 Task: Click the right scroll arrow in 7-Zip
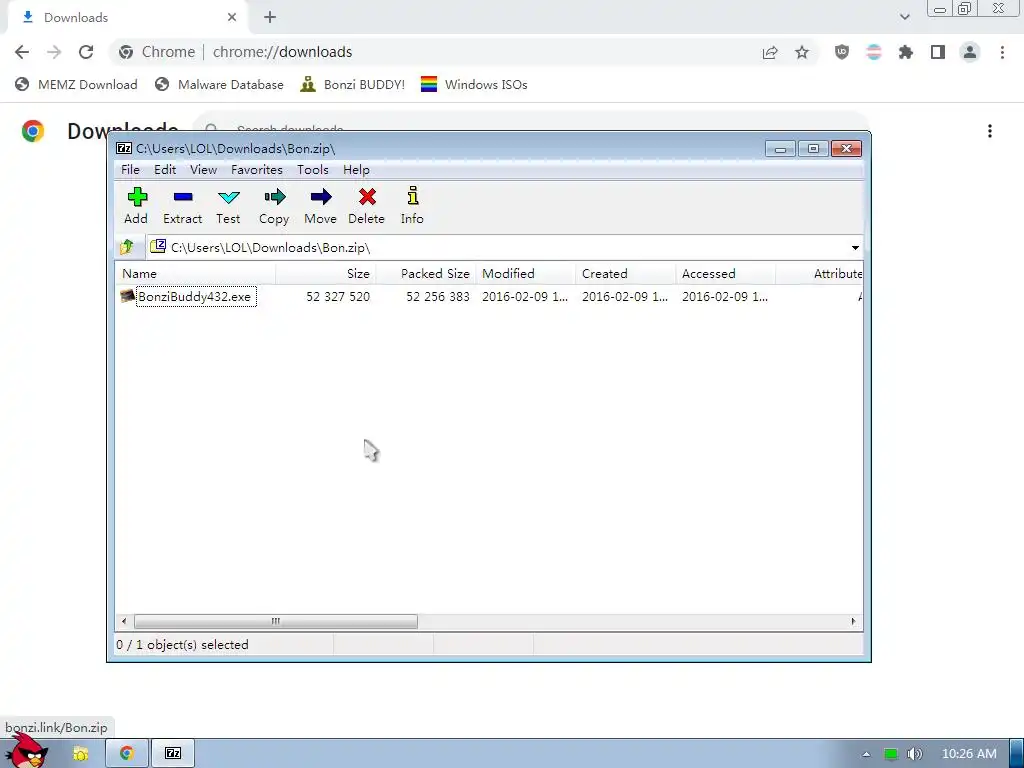point(853,621)
